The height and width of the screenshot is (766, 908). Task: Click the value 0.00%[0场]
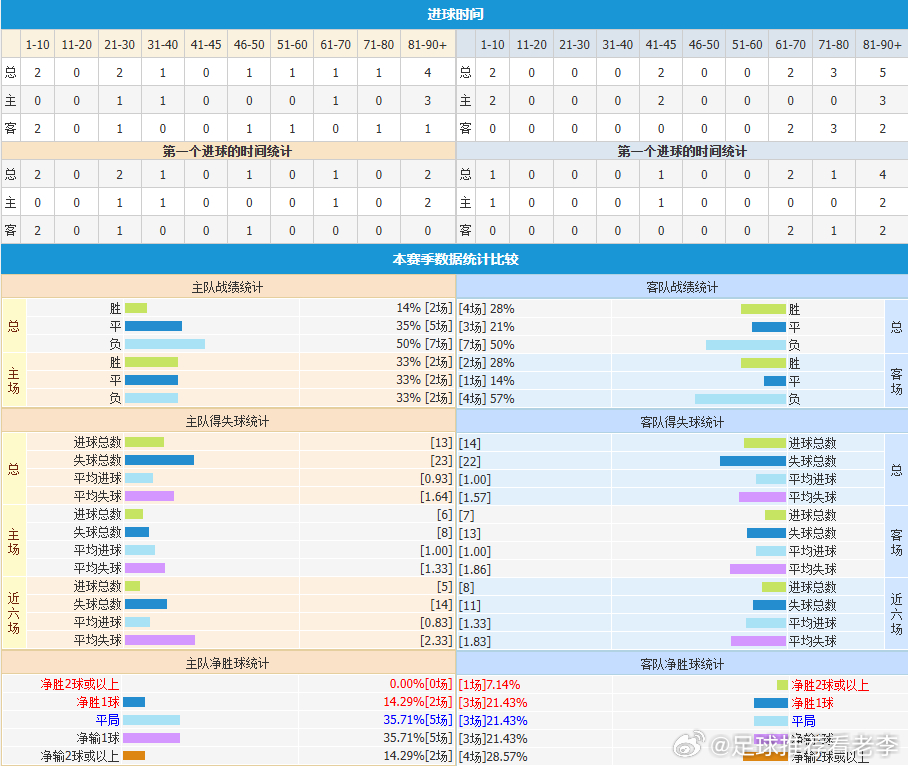pos(421,684)
